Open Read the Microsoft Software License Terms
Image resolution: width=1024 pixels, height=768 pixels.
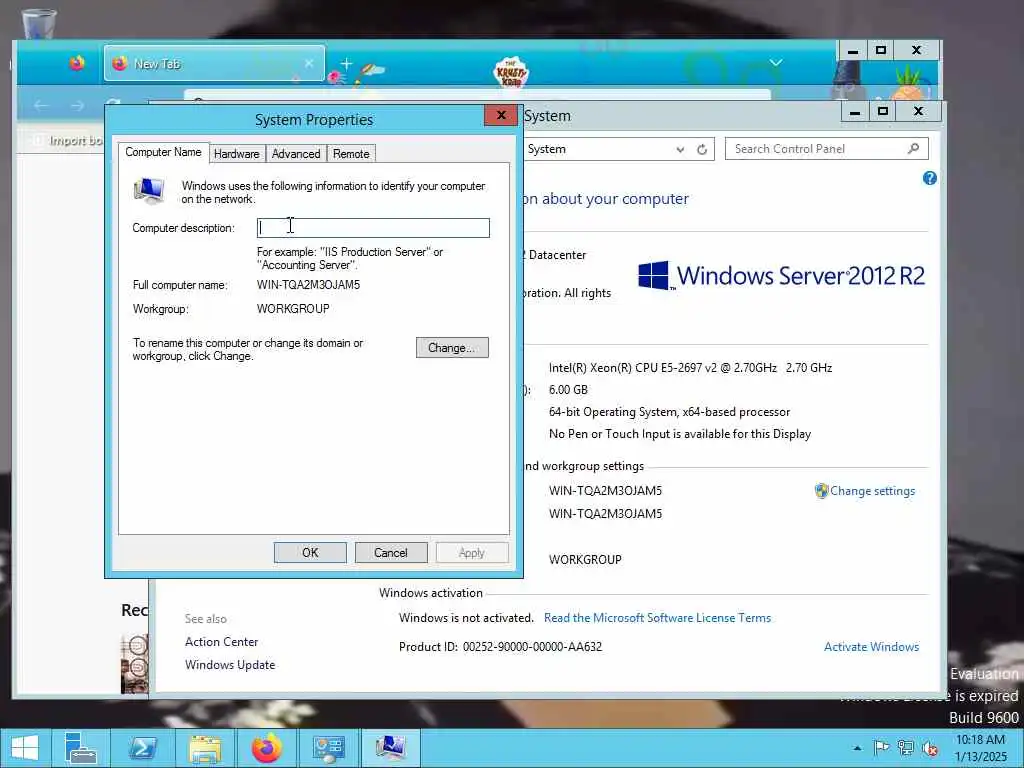pyautogui.click(x=658, y=618)
